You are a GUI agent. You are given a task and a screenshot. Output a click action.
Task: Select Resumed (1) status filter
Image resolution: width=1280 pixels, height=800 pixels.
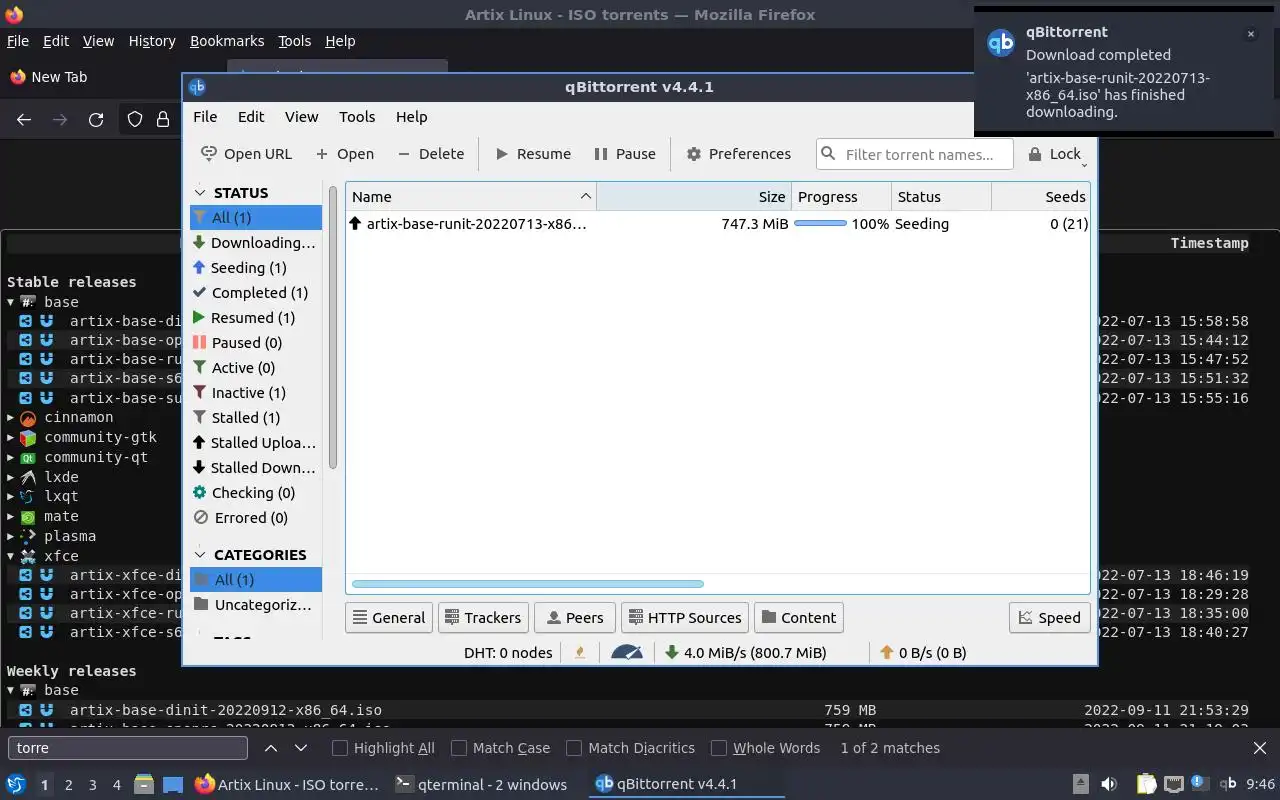[x=256, y=318]
